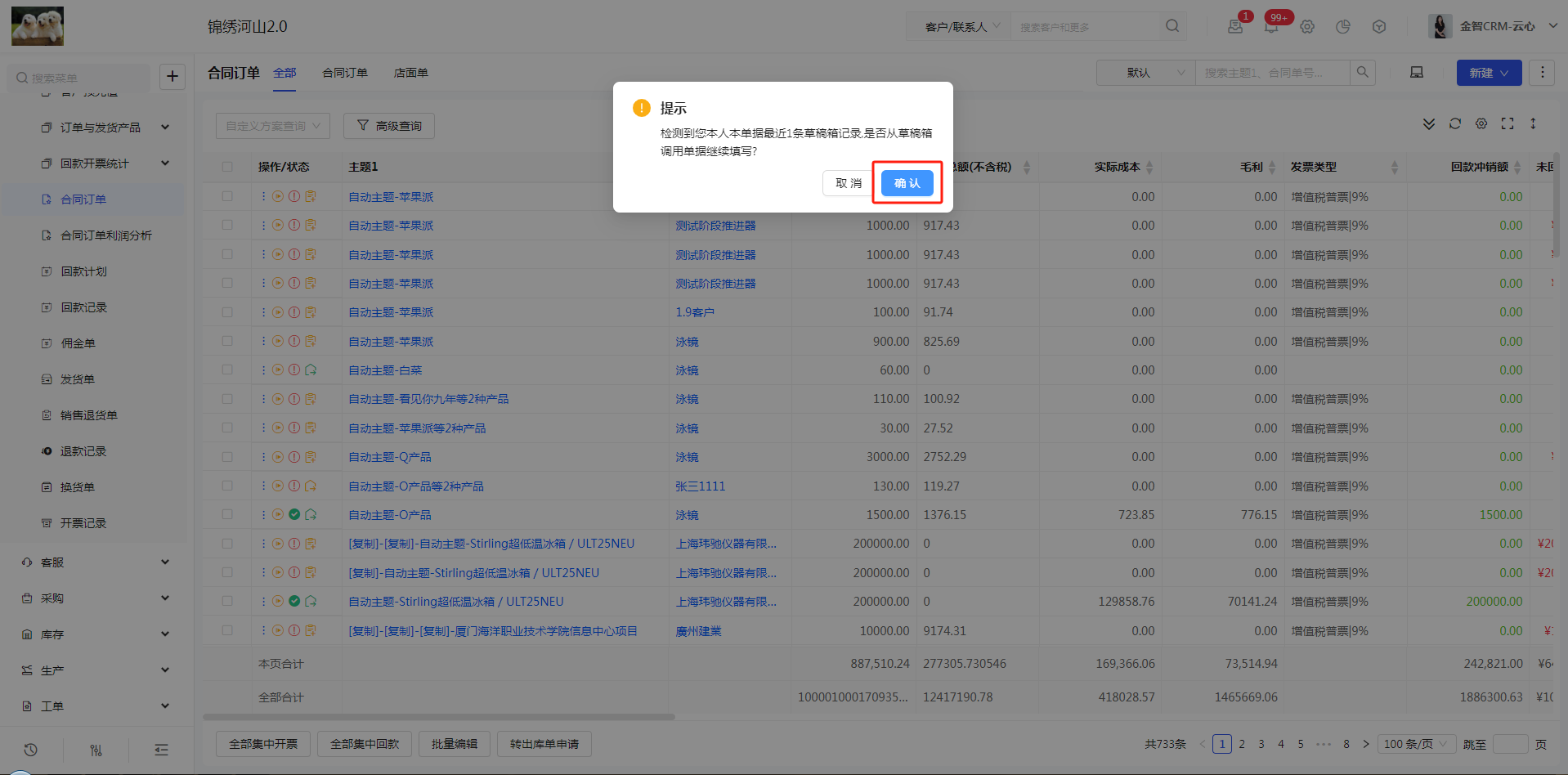Check the 自动主题-Stirling超低温冰箱 row checkbox
Screen dimensions: 1568x775
point(227,601)
